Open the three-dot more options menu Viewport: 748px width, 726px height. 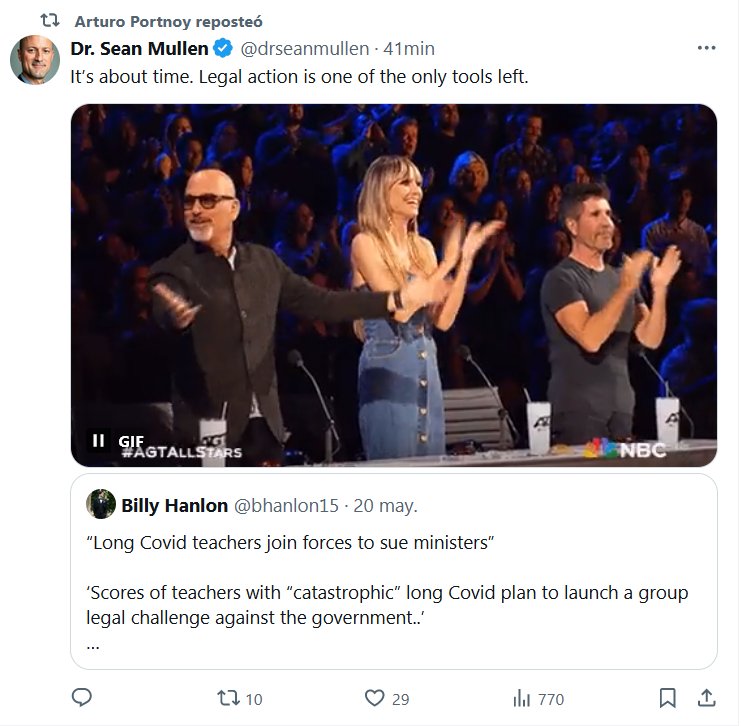706,48
